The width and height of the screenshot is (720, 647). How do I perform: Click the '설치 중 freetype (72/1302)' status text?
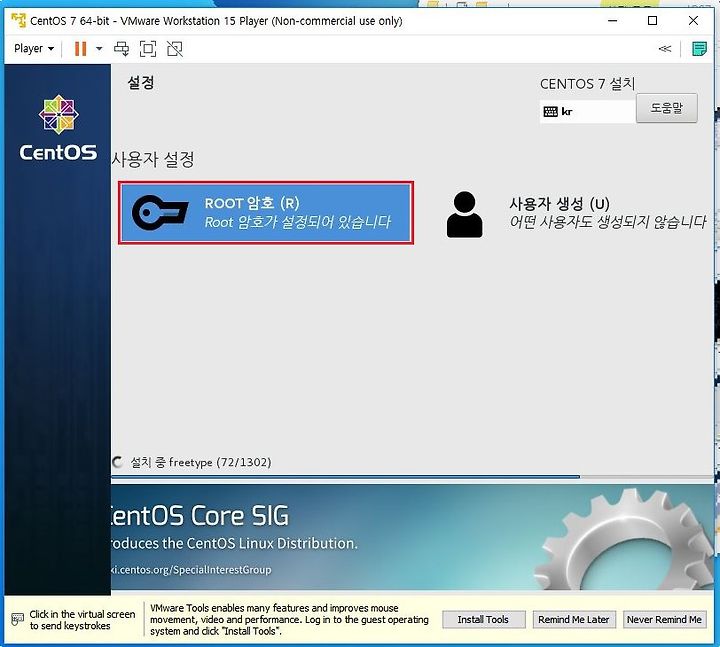pyautogui.click(x=201, y=462)
